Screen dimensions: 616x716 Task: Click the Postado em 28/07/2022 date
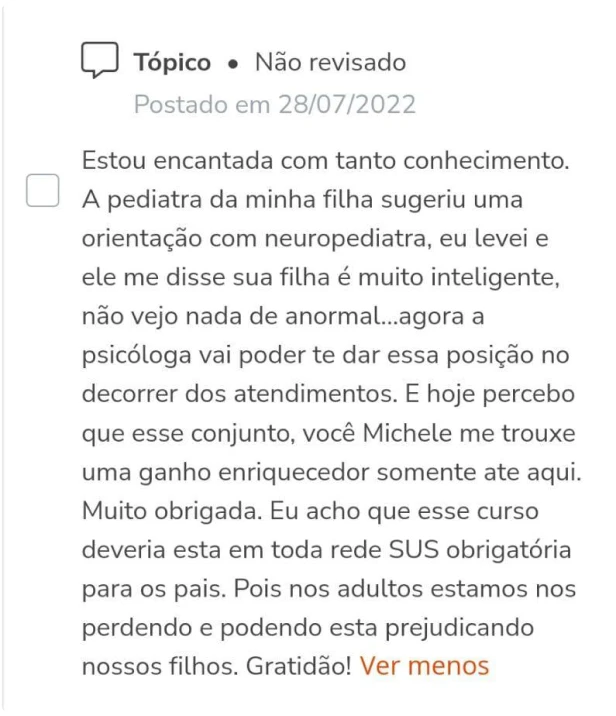275,105
